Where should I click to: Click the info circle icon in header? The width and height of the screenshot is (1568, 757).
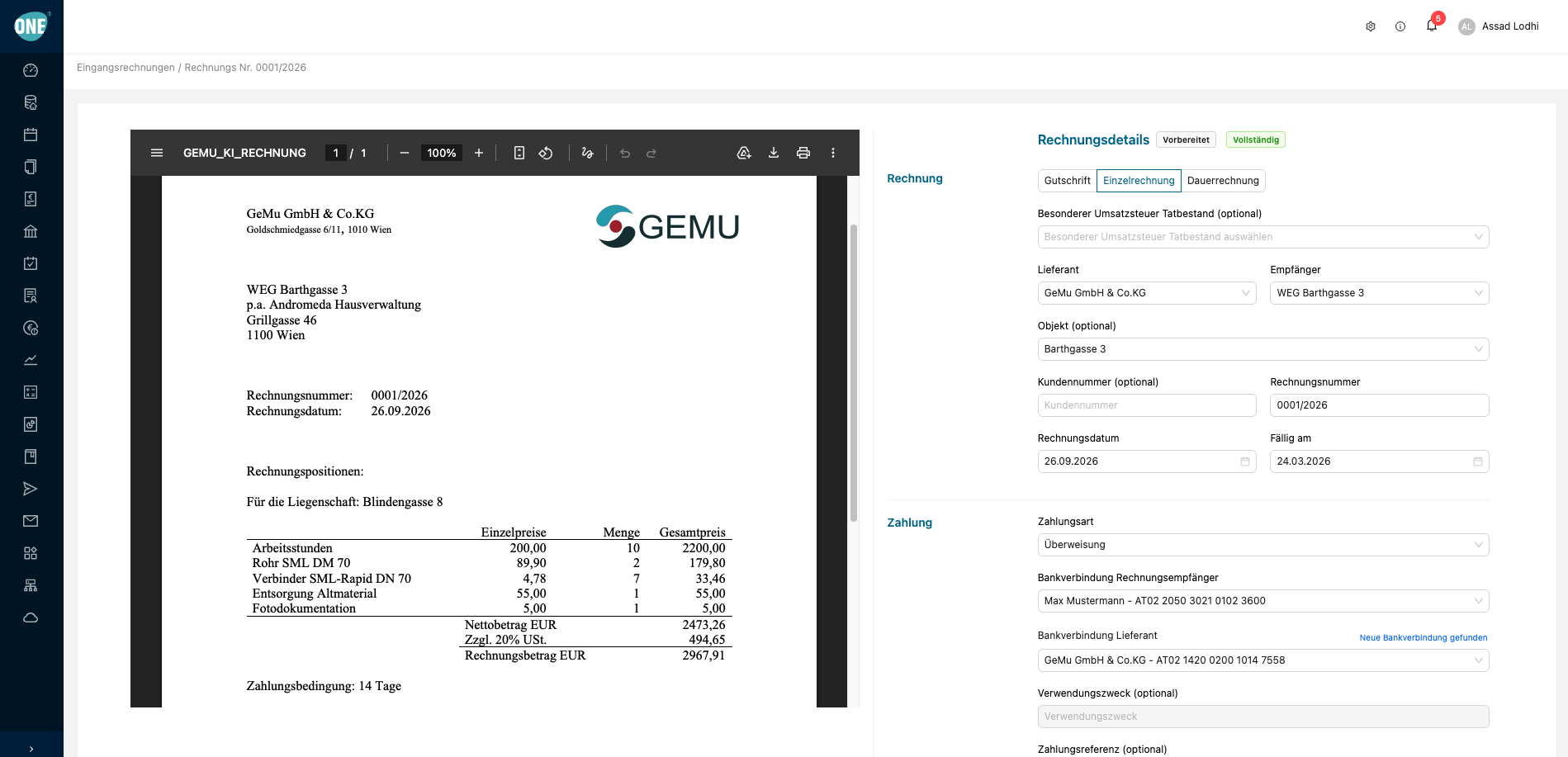click(1400, 26)
